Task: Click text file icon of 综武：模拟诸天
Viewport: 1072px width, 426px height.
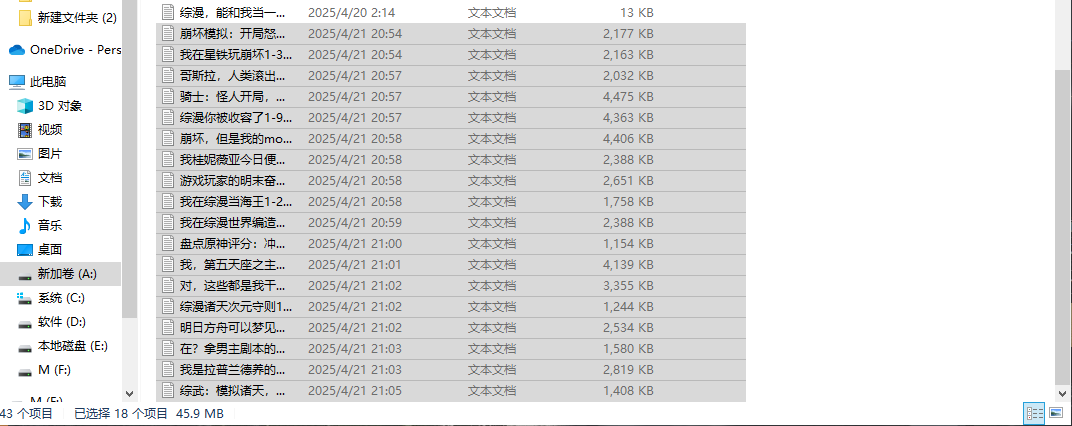Action: [168, 391]
